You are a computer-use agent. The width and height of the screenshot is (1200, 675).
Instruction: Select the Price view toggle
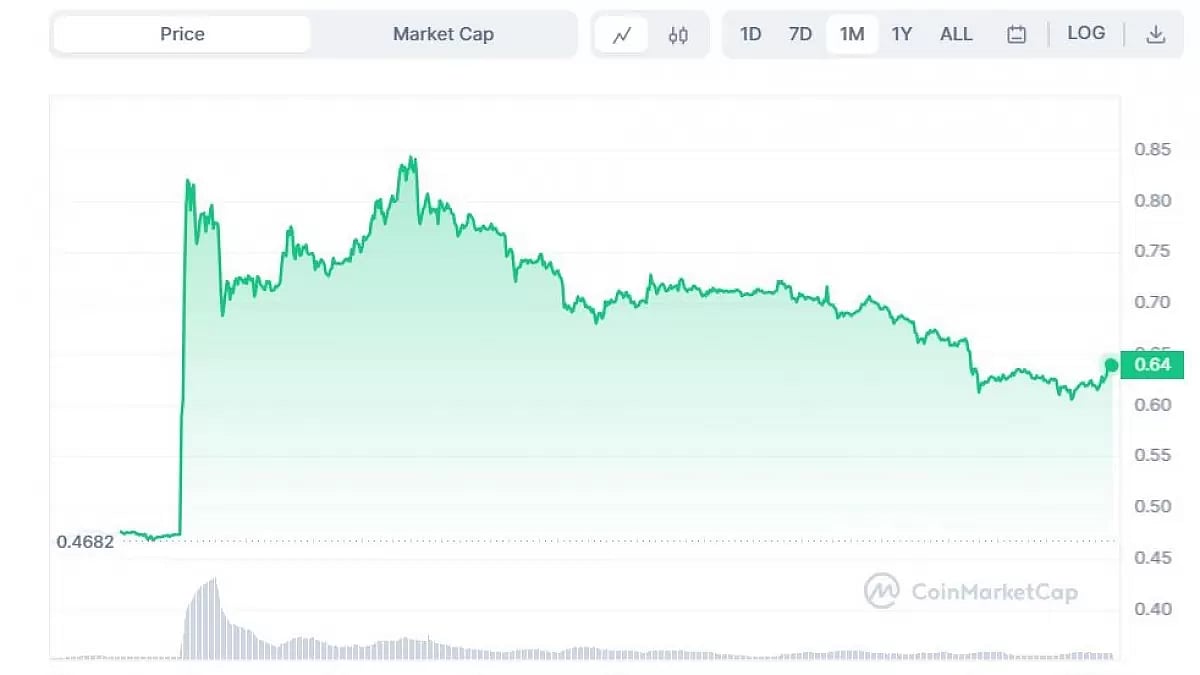coord(182,33)
